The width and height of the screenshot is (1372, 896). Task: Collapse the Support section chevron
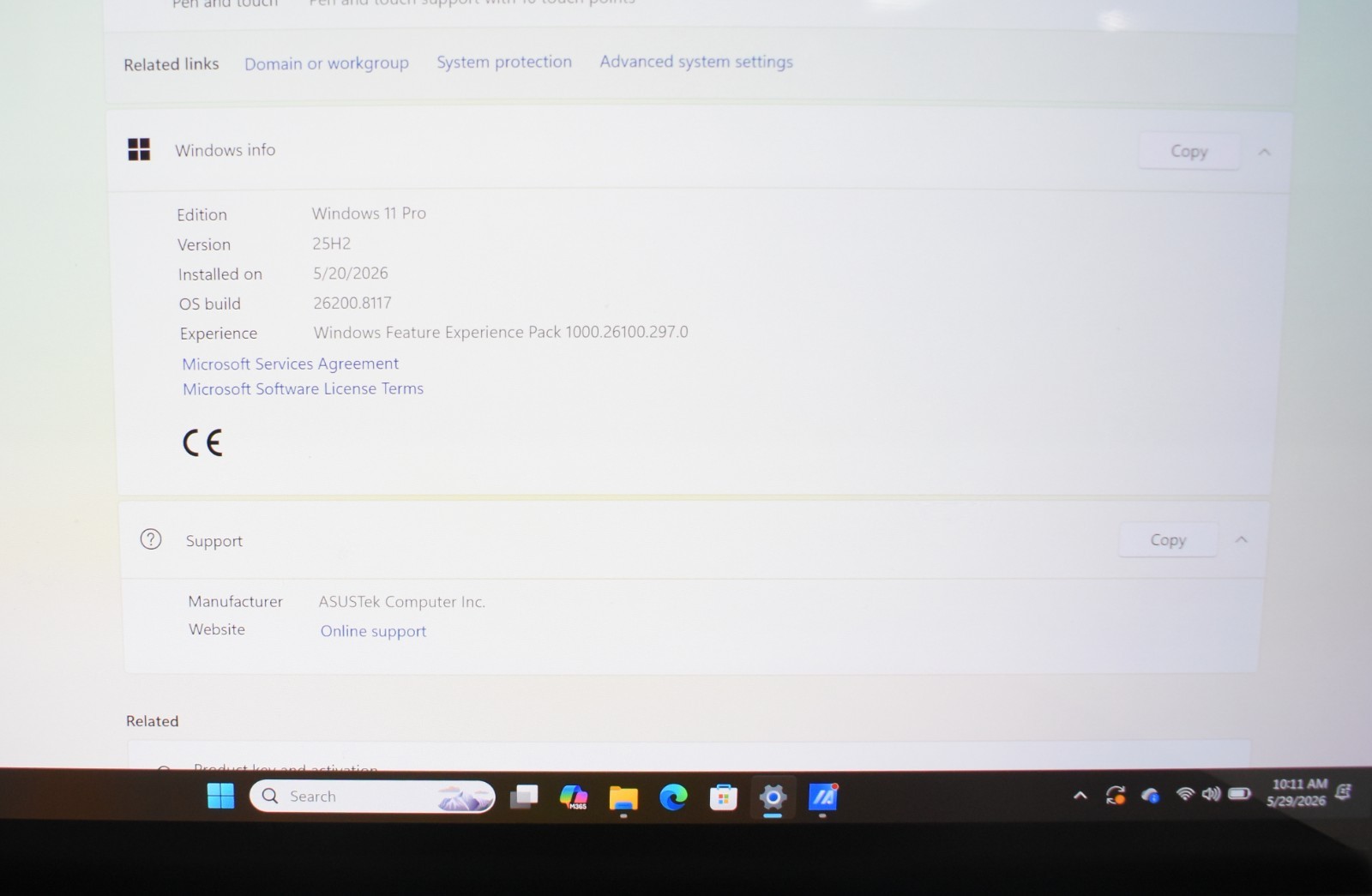[x=1241, y=539]
